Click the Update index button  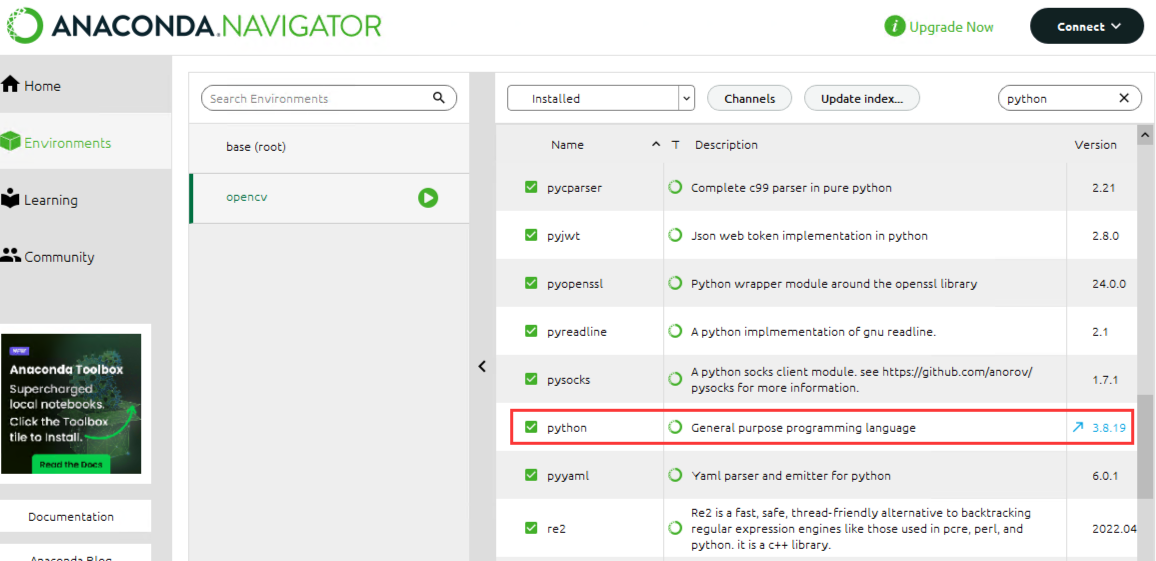pos(861,98)
